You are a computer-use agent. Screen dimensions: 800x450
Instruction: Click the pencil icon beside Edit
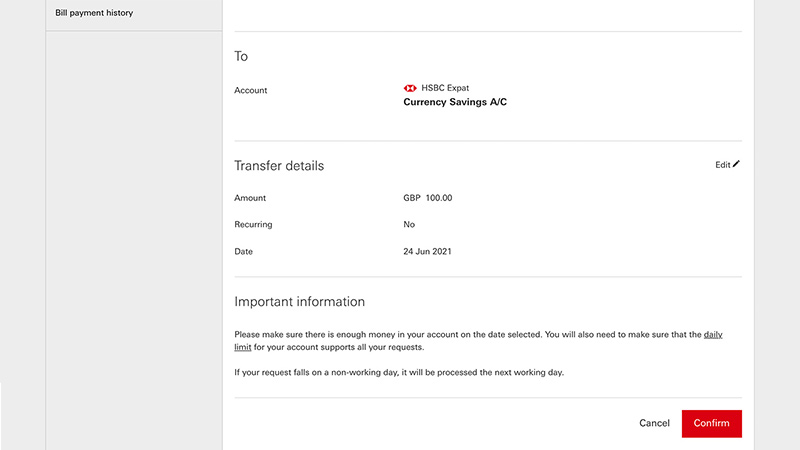click(x=736, y=164)
